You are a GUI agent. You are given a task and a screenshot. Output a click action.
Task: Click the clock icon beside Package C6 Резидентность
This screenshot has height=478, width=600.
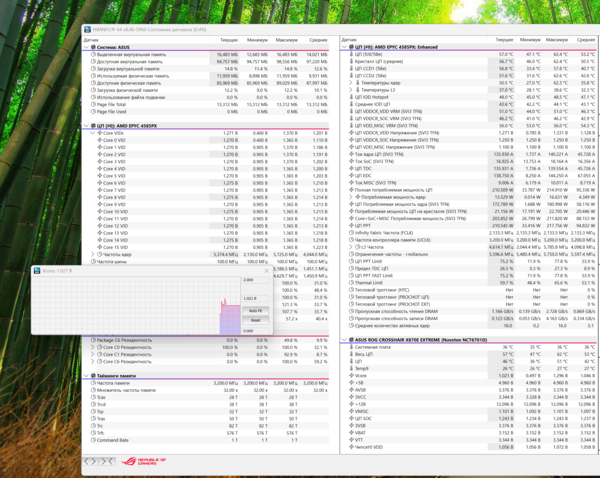(93, 340)
